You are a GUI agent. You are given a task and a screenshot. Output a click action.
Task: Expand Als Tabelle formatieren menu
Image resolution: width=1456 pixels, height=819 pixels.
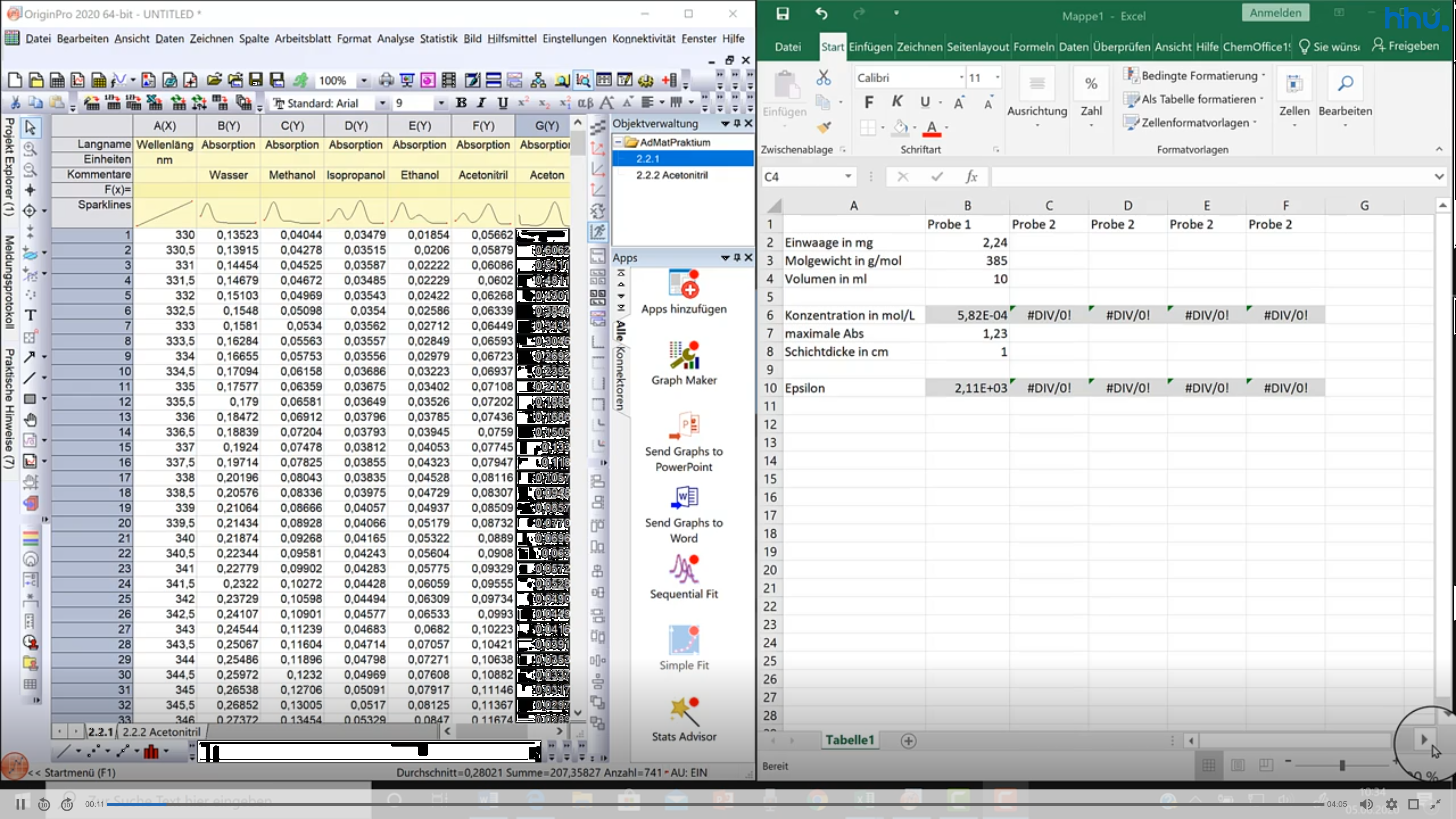1192,99
